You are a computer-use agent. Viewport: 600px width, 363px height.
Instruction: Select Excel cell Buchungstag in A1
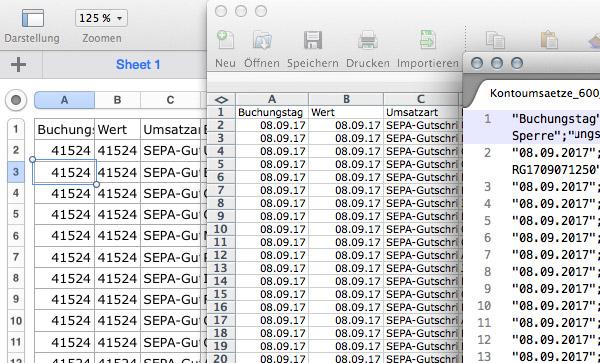coord(272,112)
